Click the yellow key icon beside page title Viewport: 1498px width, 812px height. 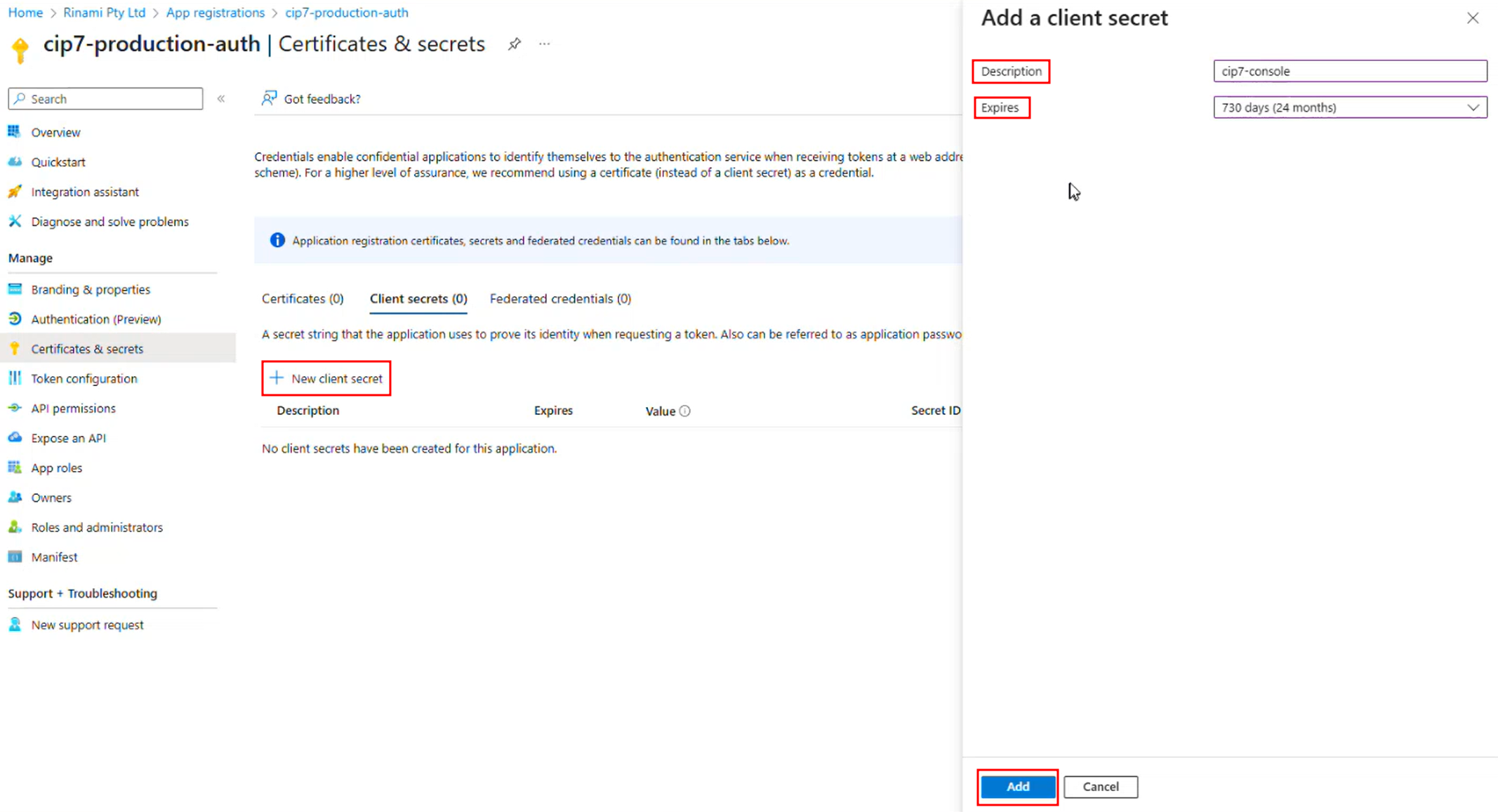coord(20,50)
